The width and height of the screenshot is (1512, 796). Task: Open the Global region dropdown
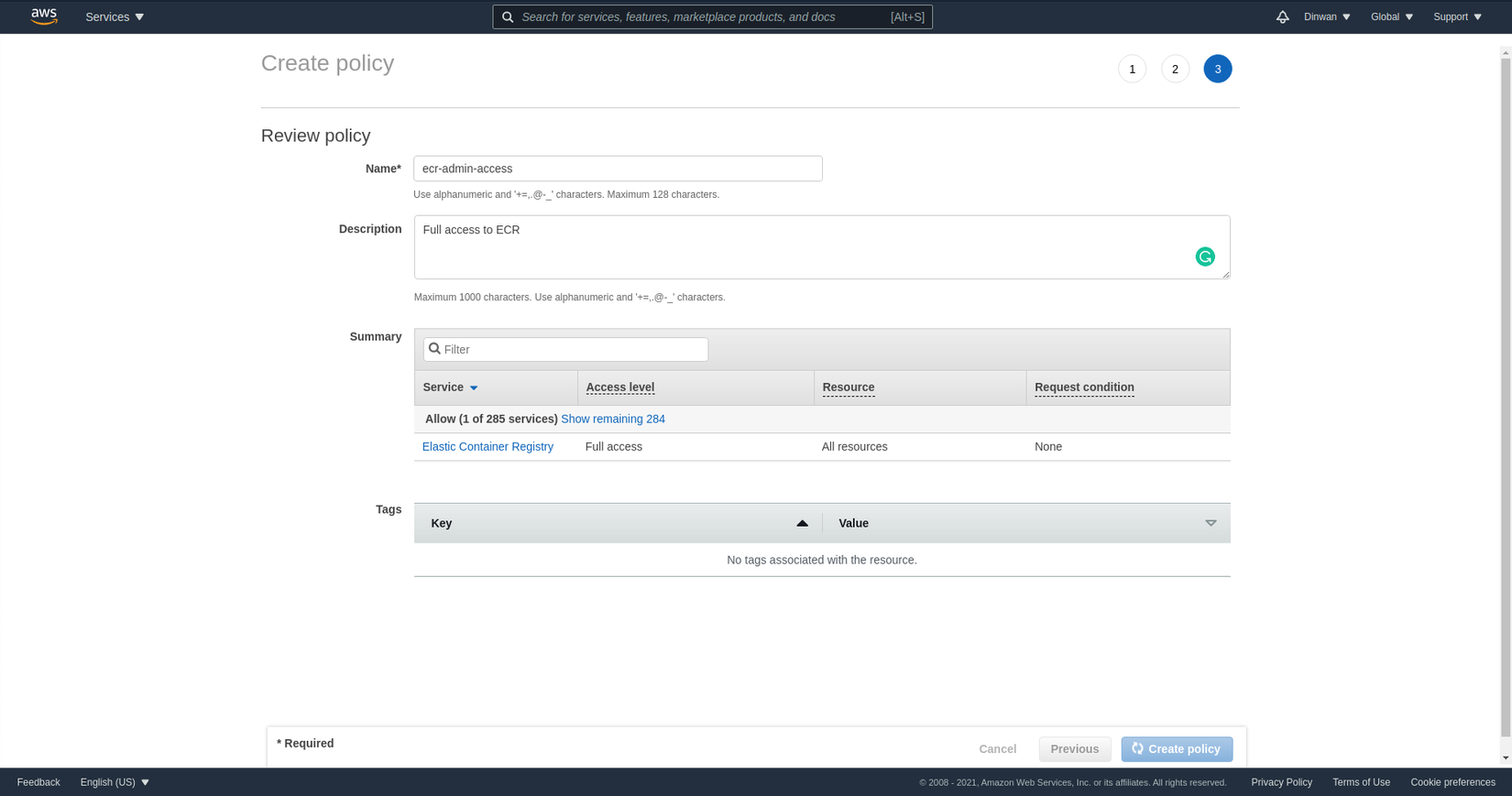click(x=1391, y=17)
